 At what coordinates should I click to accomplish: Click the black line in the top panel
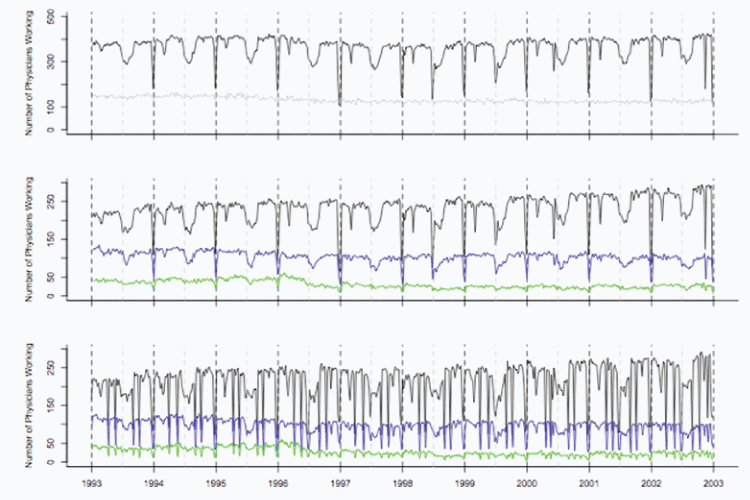[250, 39]
